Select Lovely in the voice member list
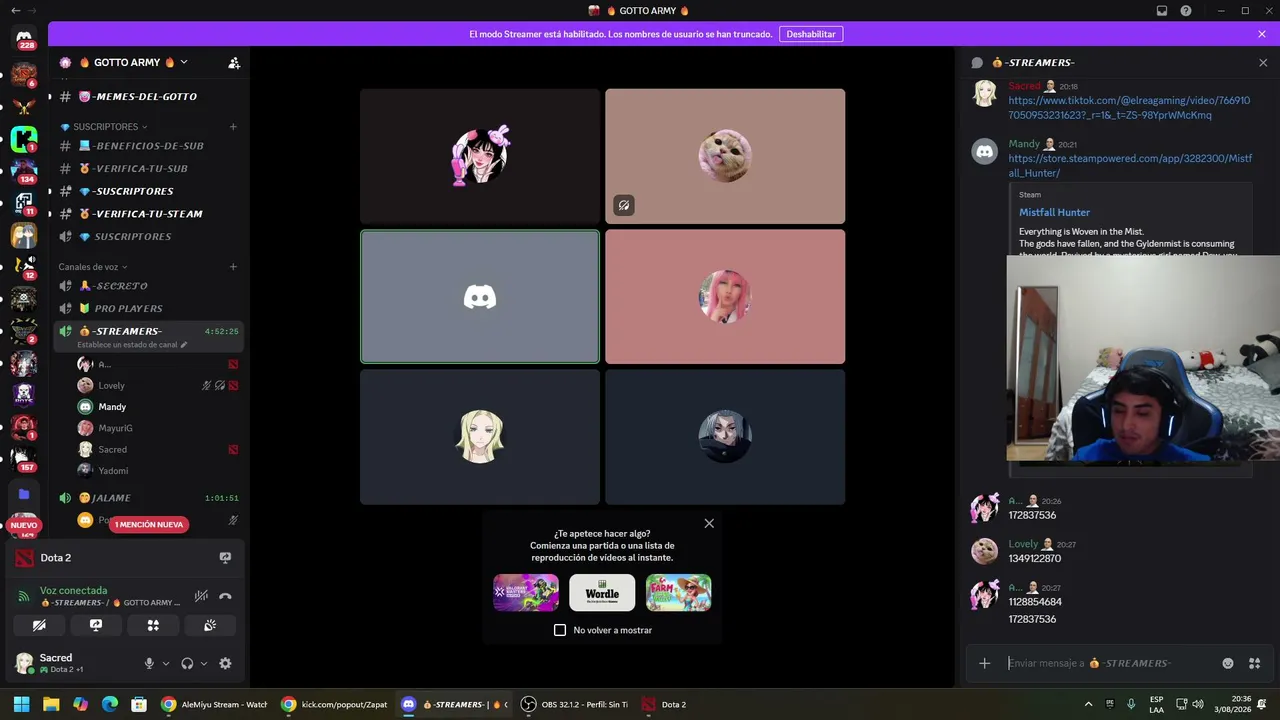This screenshot has height=720, width=1280. 157,386
